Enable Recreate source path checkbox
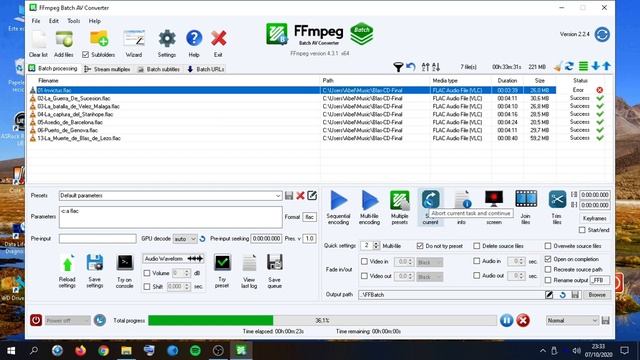This screenshot has height=360, width=640. [548, 270]
